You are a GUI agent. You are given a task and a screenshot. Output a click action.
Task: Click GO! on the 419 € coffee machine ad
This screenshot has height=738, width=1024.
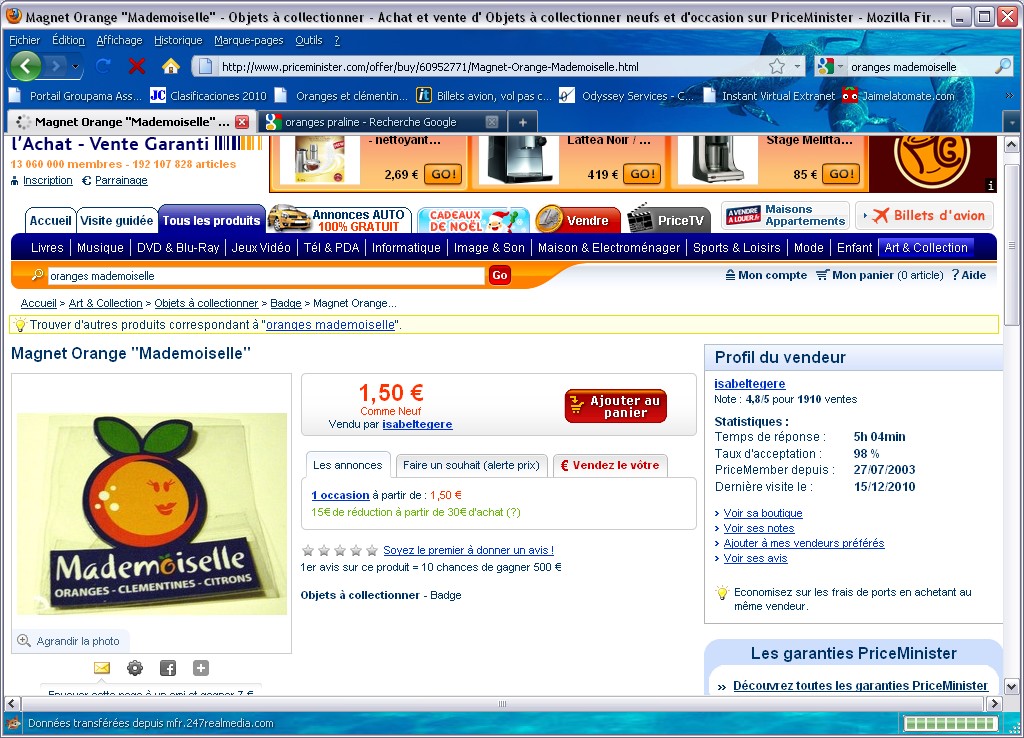coord(642,174)
